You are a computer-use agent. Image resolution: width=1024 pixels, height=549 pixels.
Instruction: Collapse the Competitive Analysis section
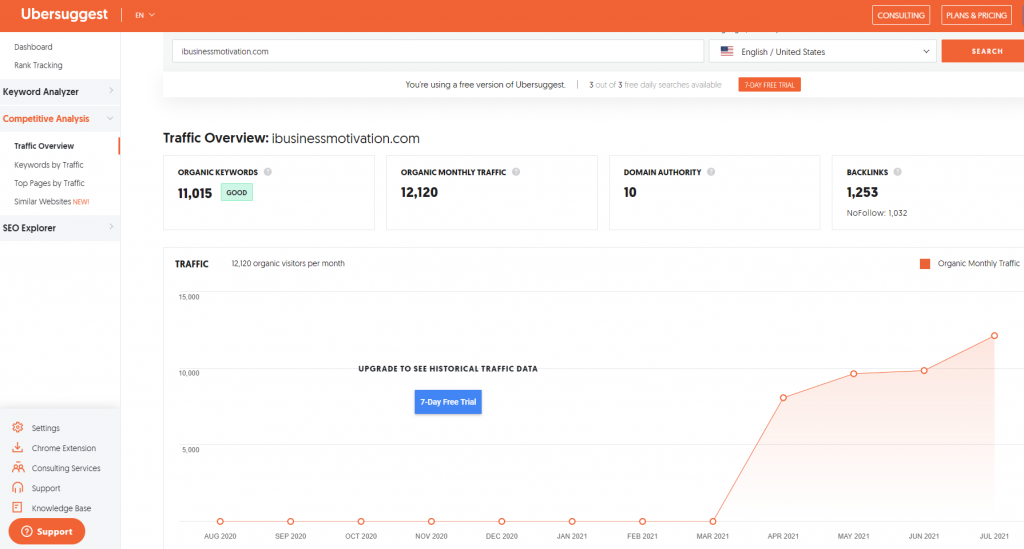tap(59, 119)
